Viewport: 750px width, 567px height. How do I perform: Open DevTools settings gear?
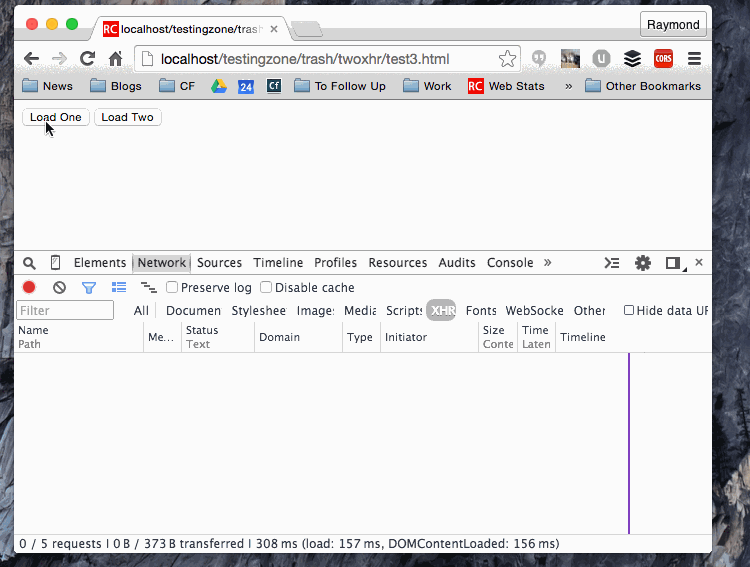click(642, 263)
